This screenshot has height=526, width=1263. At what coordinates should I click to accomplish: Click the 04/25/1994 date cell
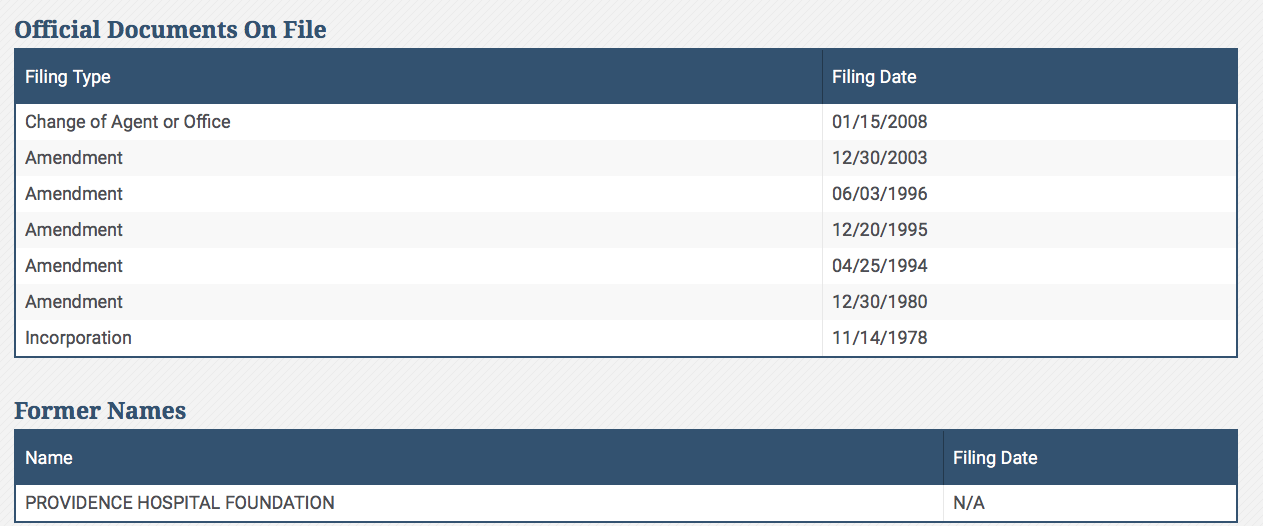click(880, 266)
